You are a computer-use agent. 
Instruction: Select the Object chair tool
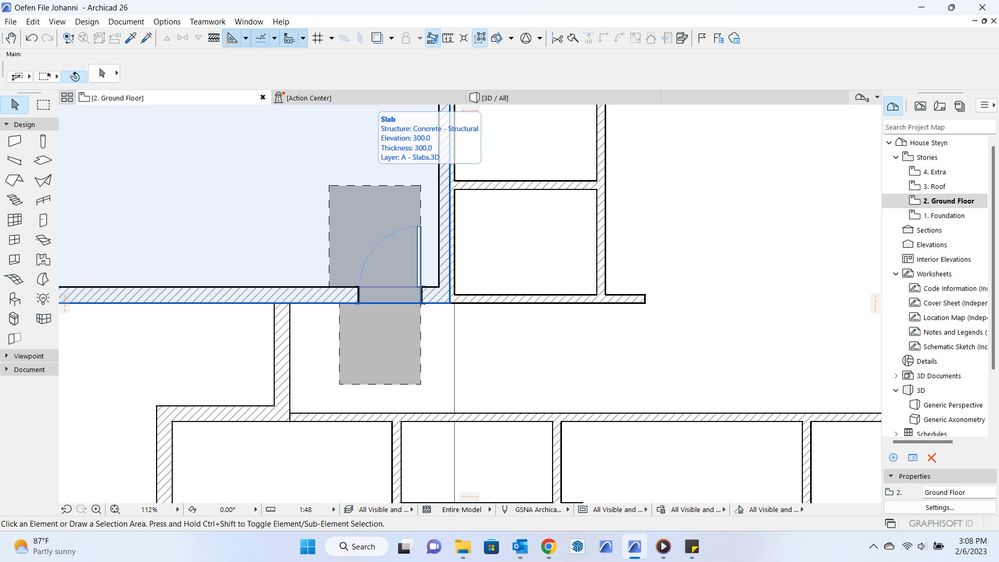15,299
